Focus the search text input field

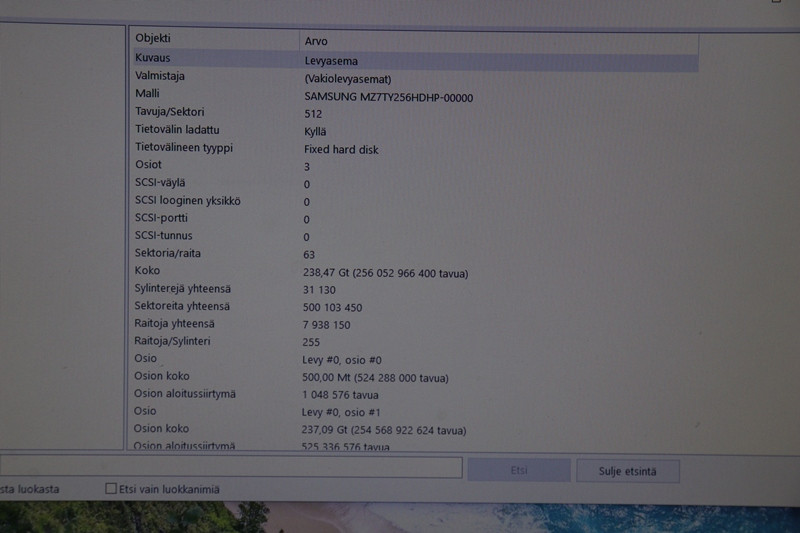[x=231, y=467]
